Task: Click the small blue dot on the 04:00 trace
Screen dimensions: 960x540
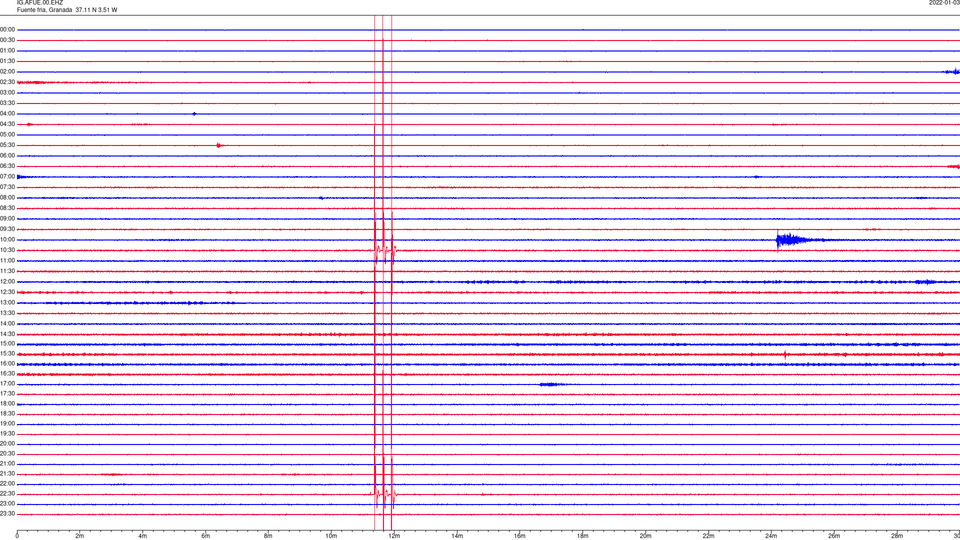Action: click(194, 114)
